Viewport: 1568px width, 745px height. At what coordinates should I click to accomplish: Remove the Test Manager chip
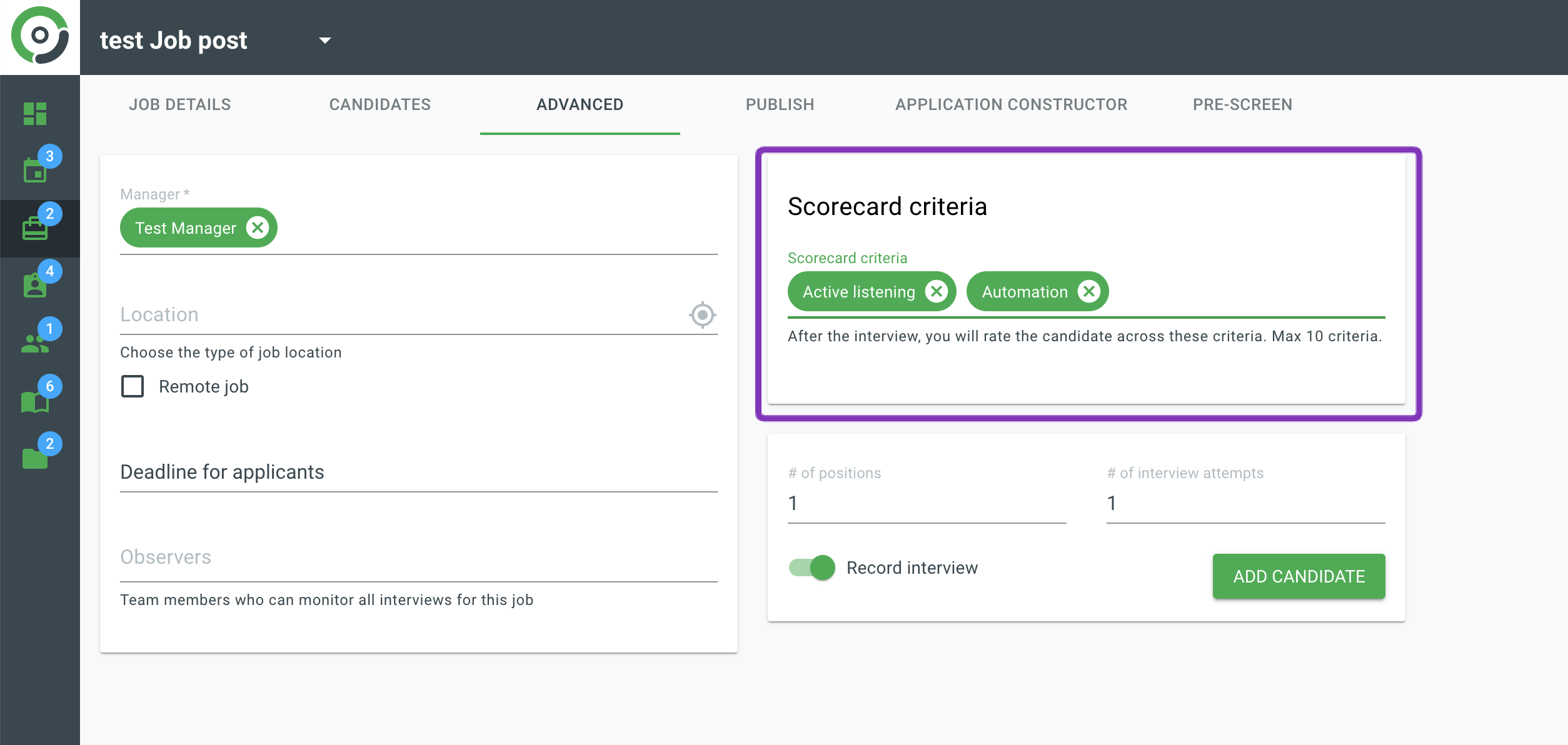coord(258,228)
